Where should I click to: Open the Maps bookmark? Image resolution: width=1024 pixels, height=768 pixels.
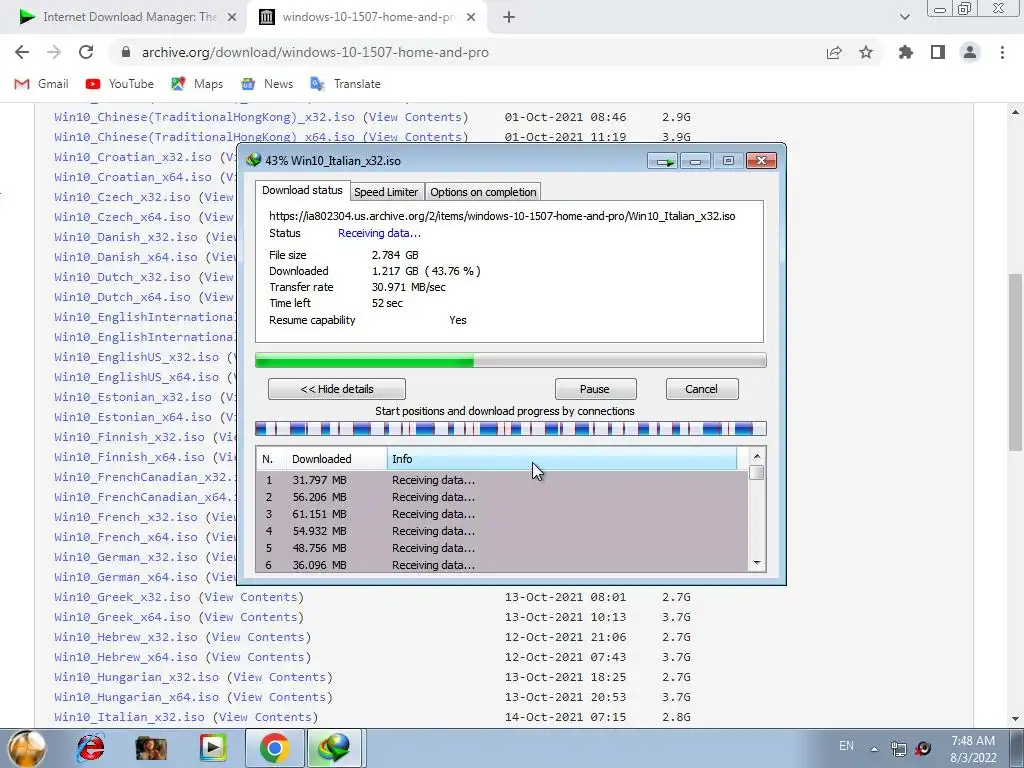pyautogui.click(x=197, y=84)
